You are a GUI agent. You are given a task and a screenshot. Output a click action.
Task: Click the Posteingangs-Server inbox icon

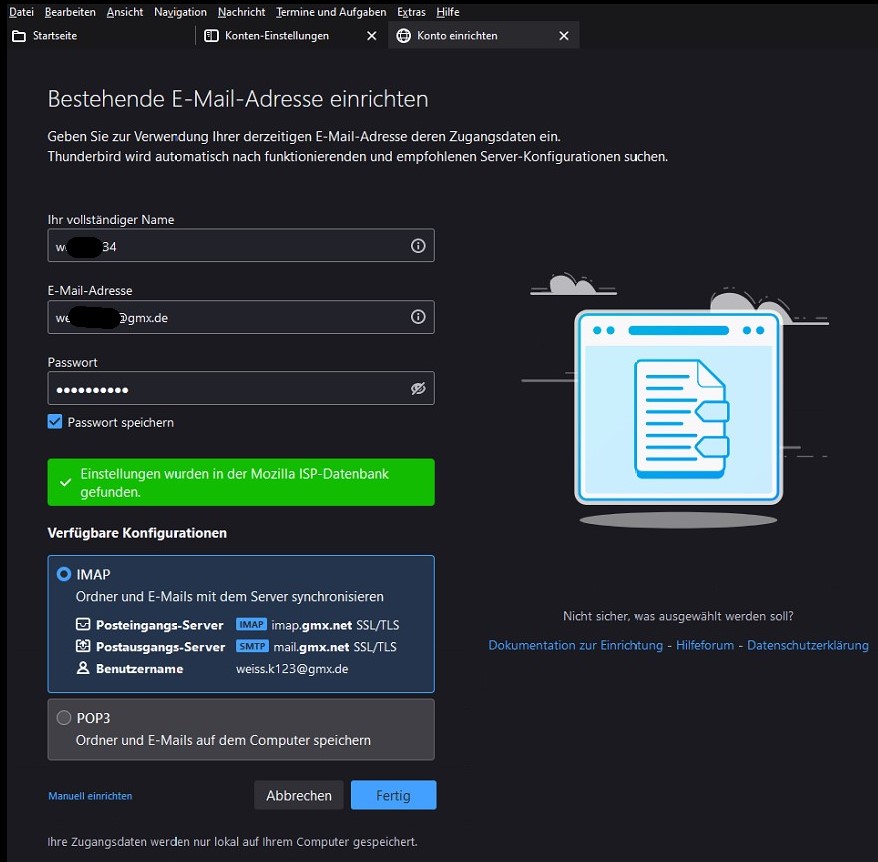point(84,624)
